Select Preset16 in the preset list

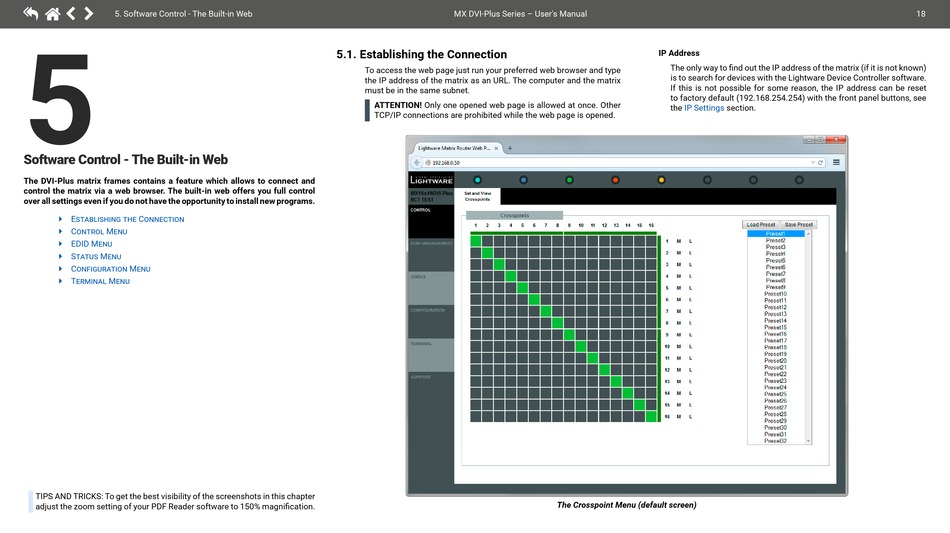(x=776, y=334)
